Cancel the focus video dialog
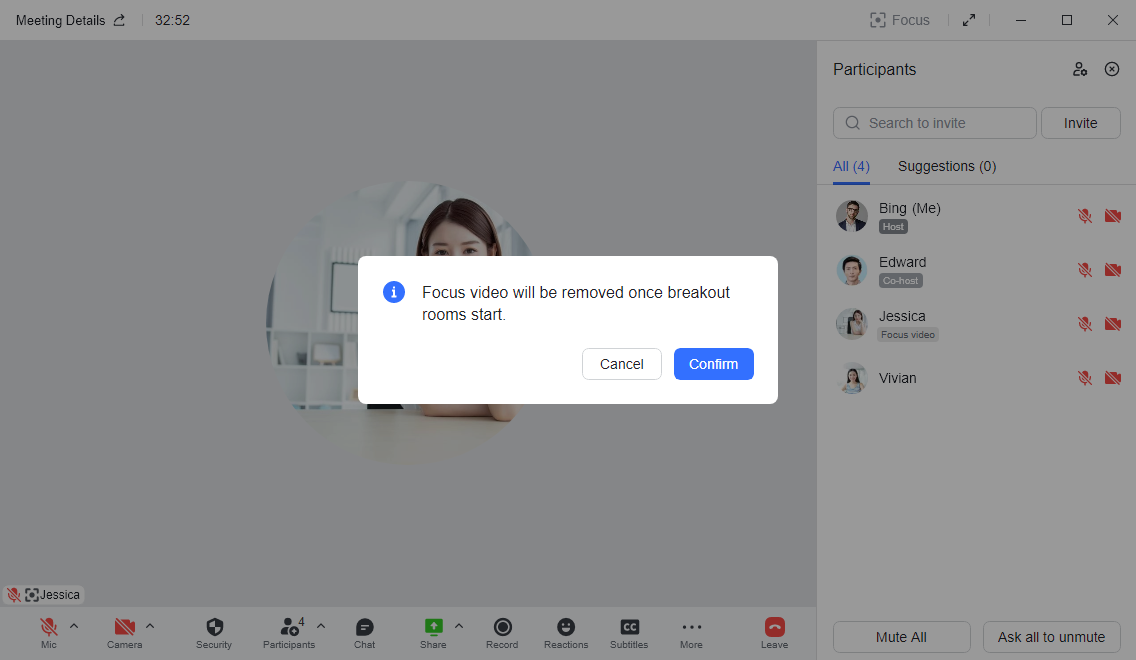 (621, 364)
